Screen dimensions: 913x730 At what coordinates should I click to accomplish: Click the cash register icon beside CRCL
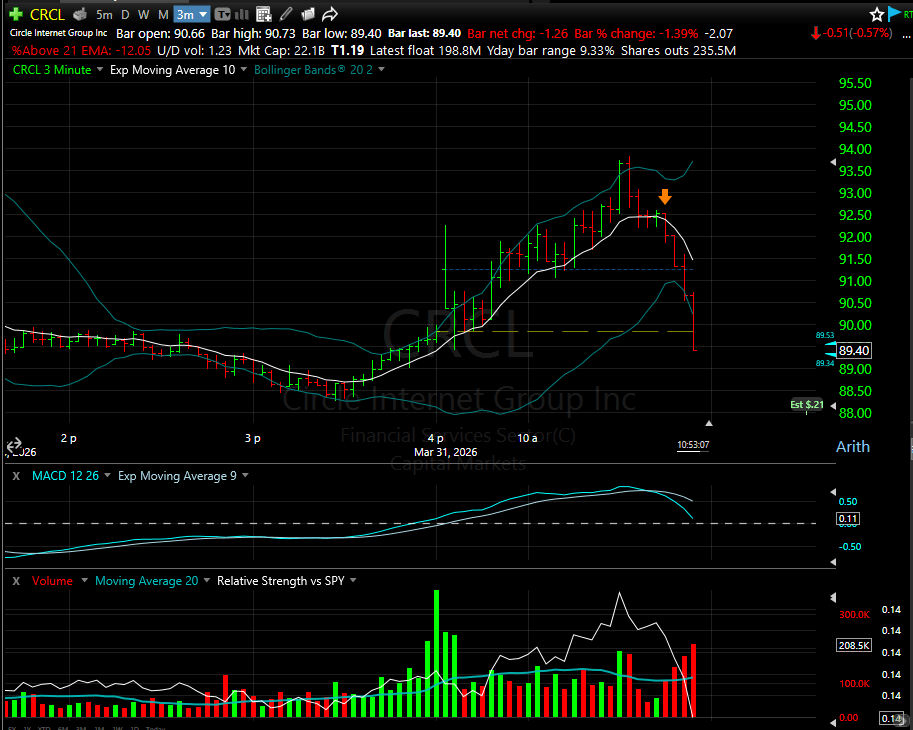click(78, 14)
